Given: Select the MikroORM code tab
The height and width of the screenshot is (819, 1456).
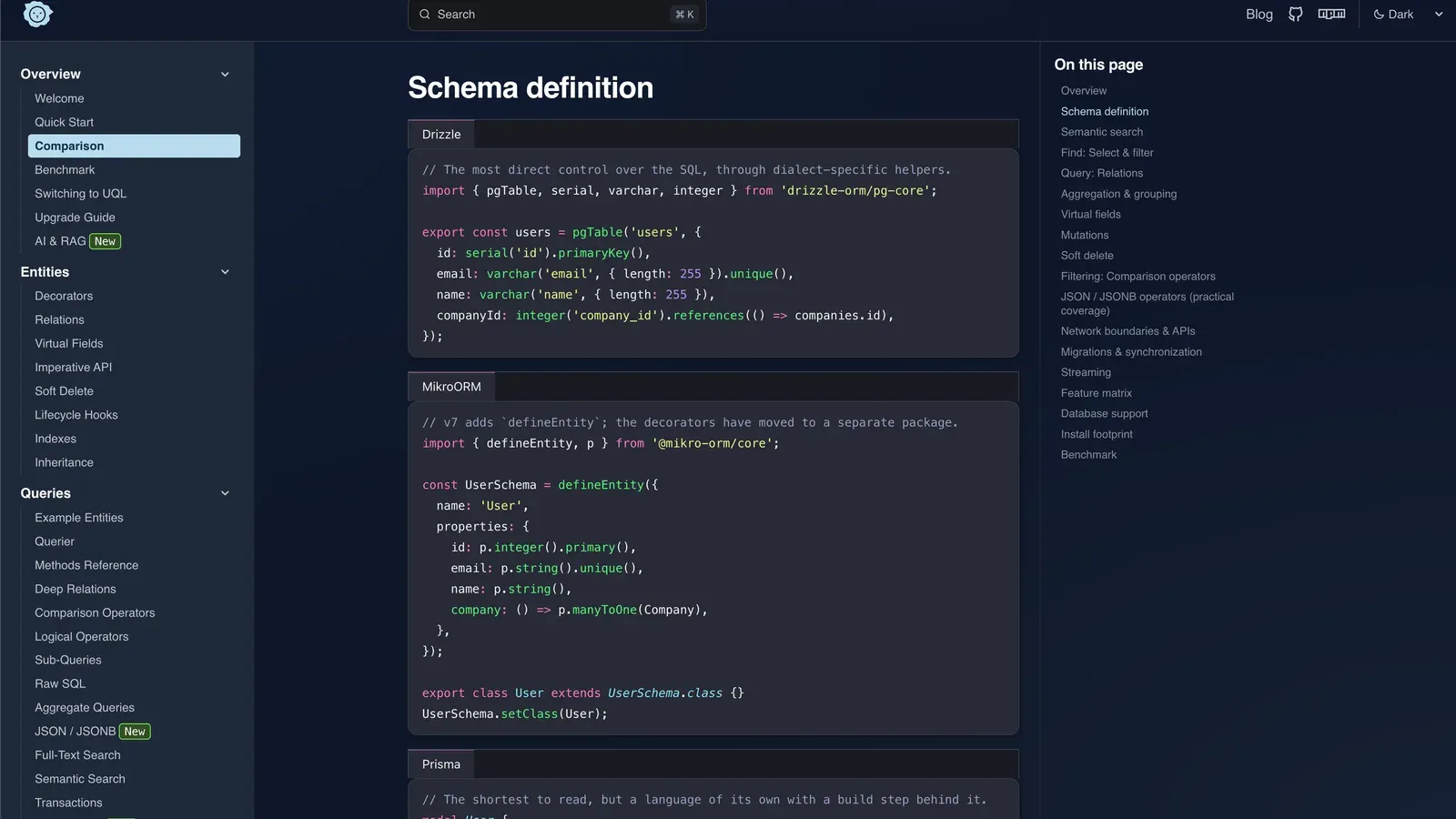Looking at the screenshot, I should point(451,387).
